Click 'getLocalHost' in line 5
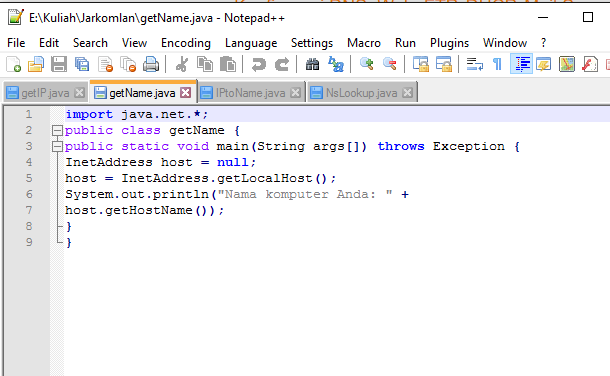 pos(265,178)
